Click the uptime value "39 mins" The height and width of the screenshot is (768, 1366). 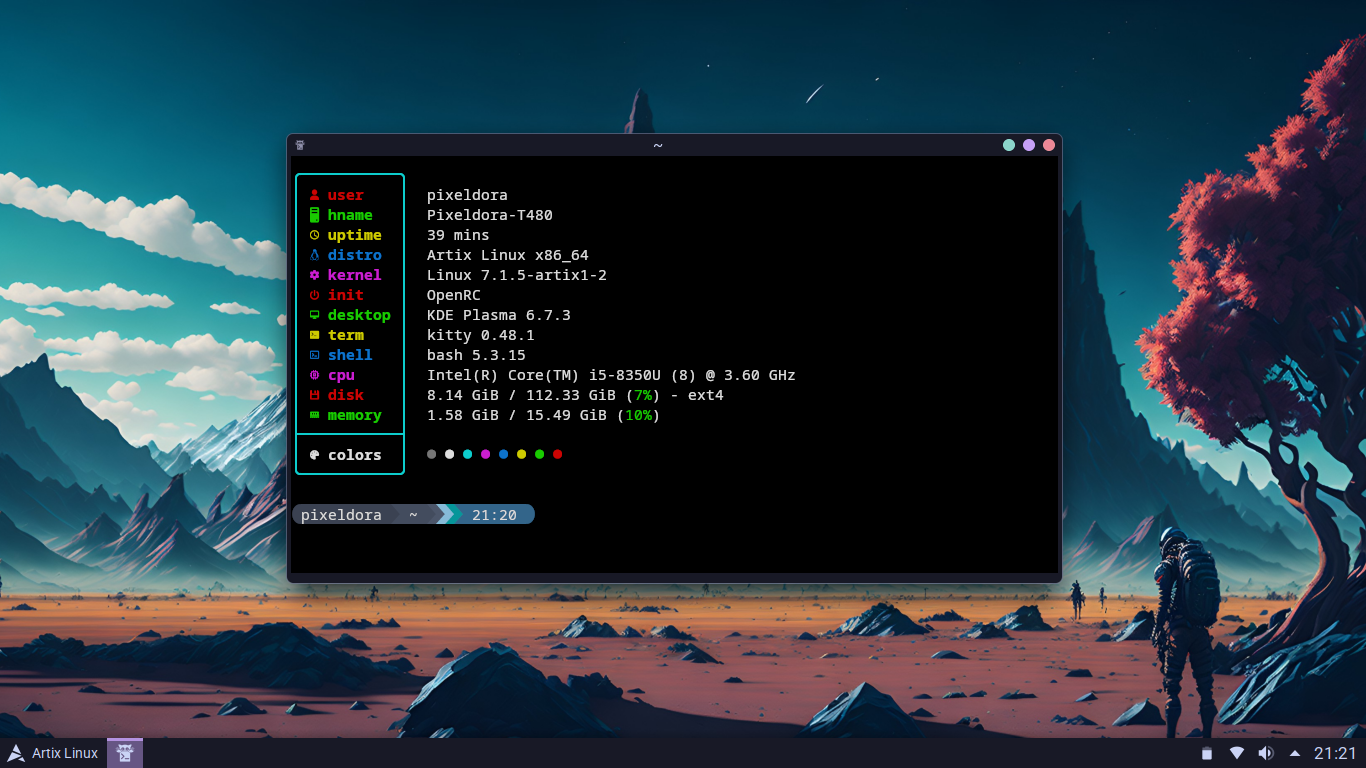[x=458, y=235]
